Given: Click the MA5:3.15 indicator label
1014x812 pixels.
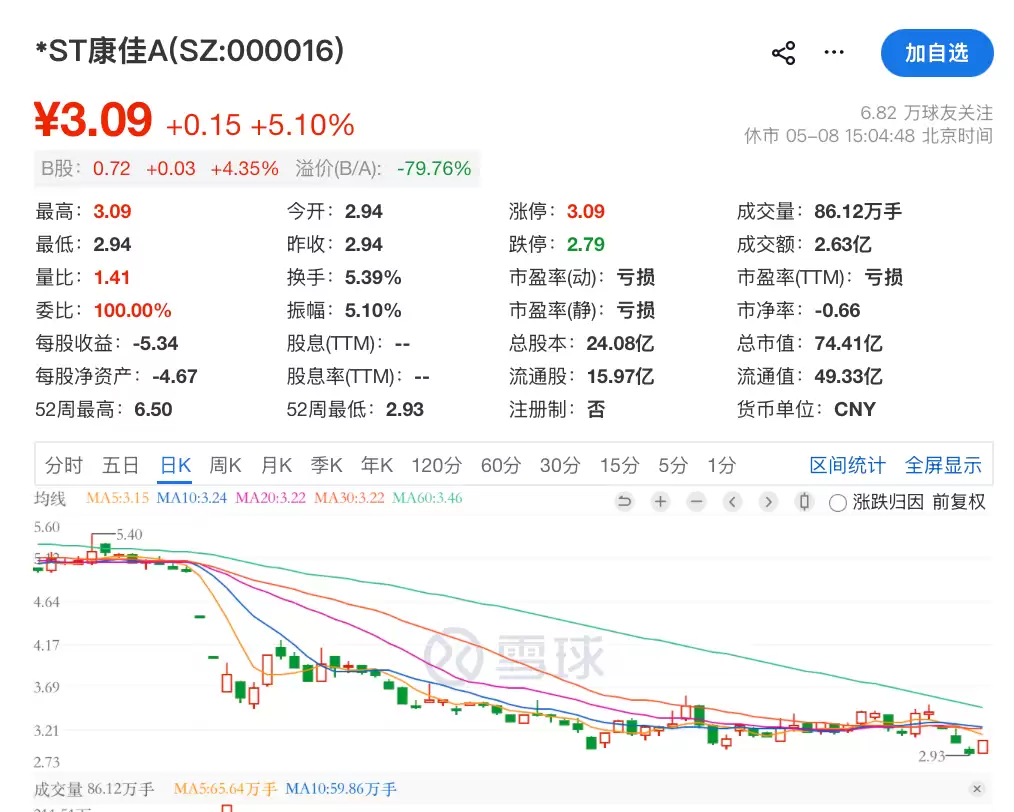Looking at the screenshot, I should (x=118, y=498).
